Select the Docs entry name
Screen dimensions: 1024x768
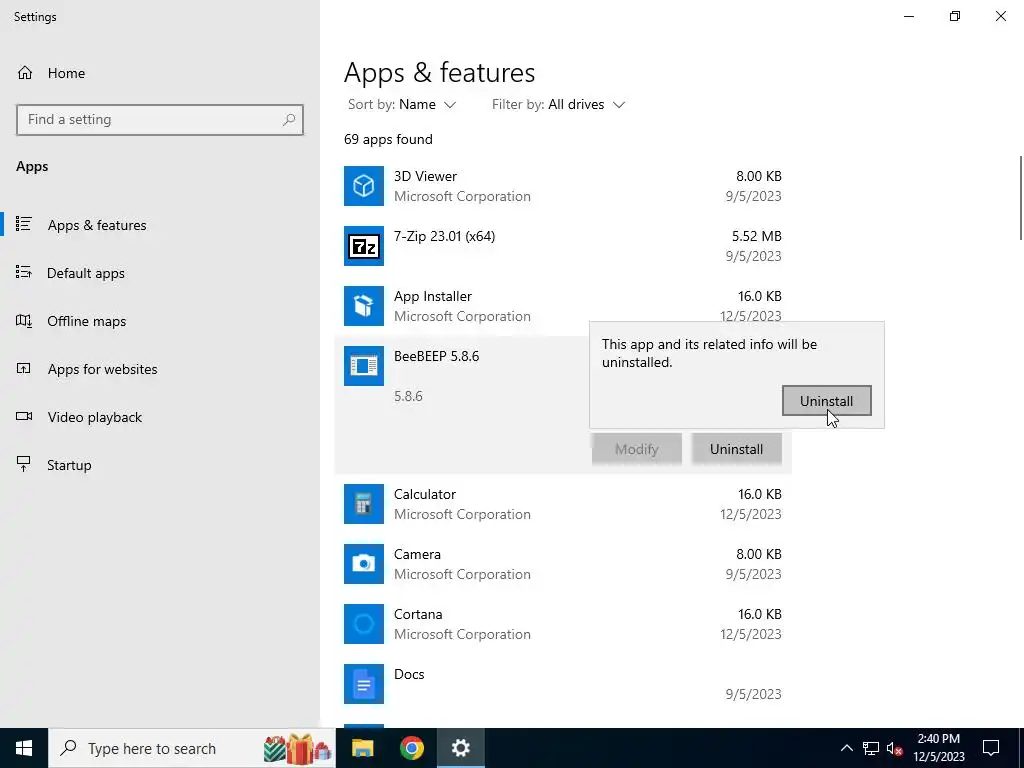[409, 675]
